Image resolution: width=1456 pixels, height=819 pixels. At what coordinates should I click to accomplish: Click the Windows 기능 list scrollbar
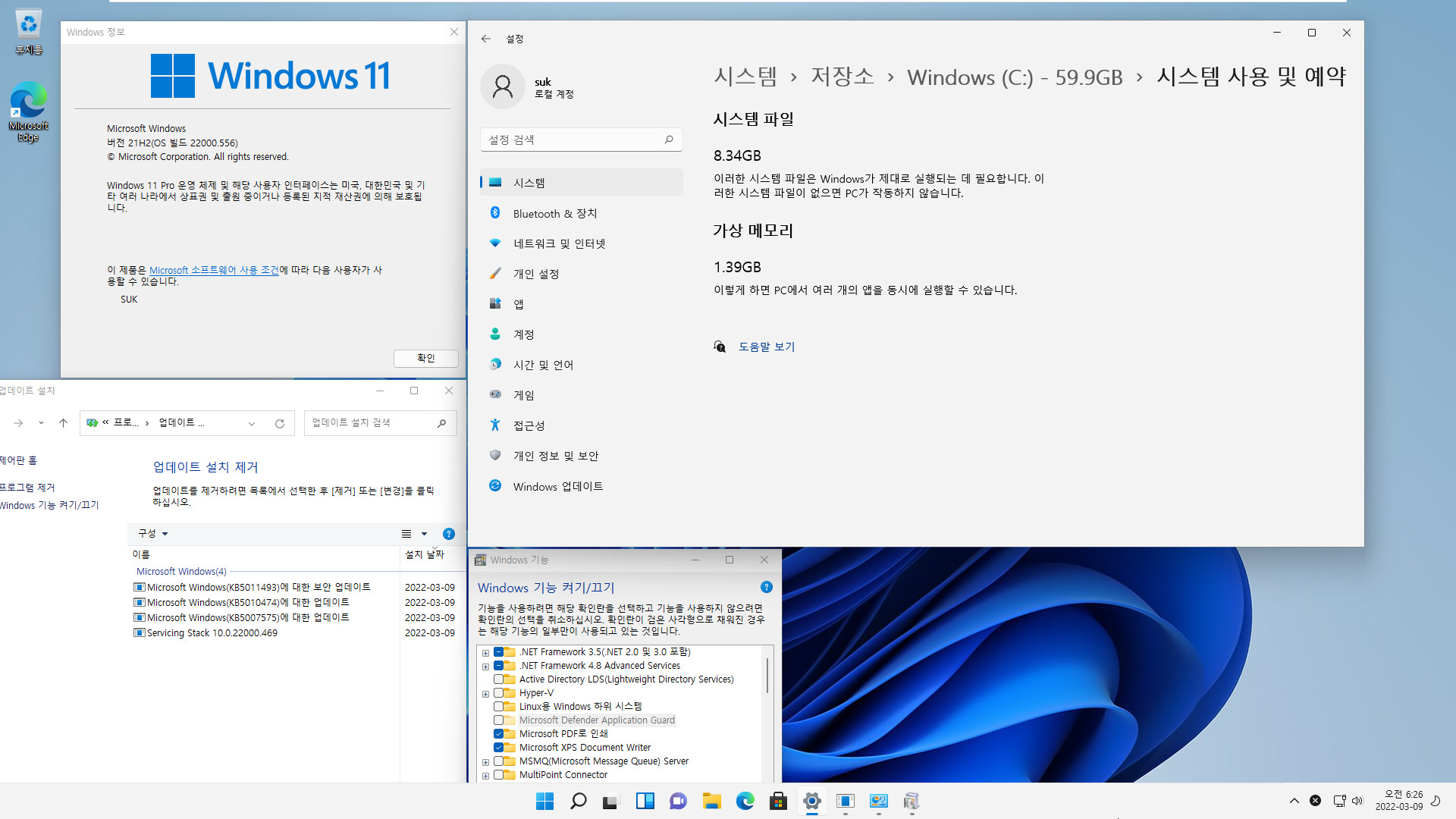point(767,675)
